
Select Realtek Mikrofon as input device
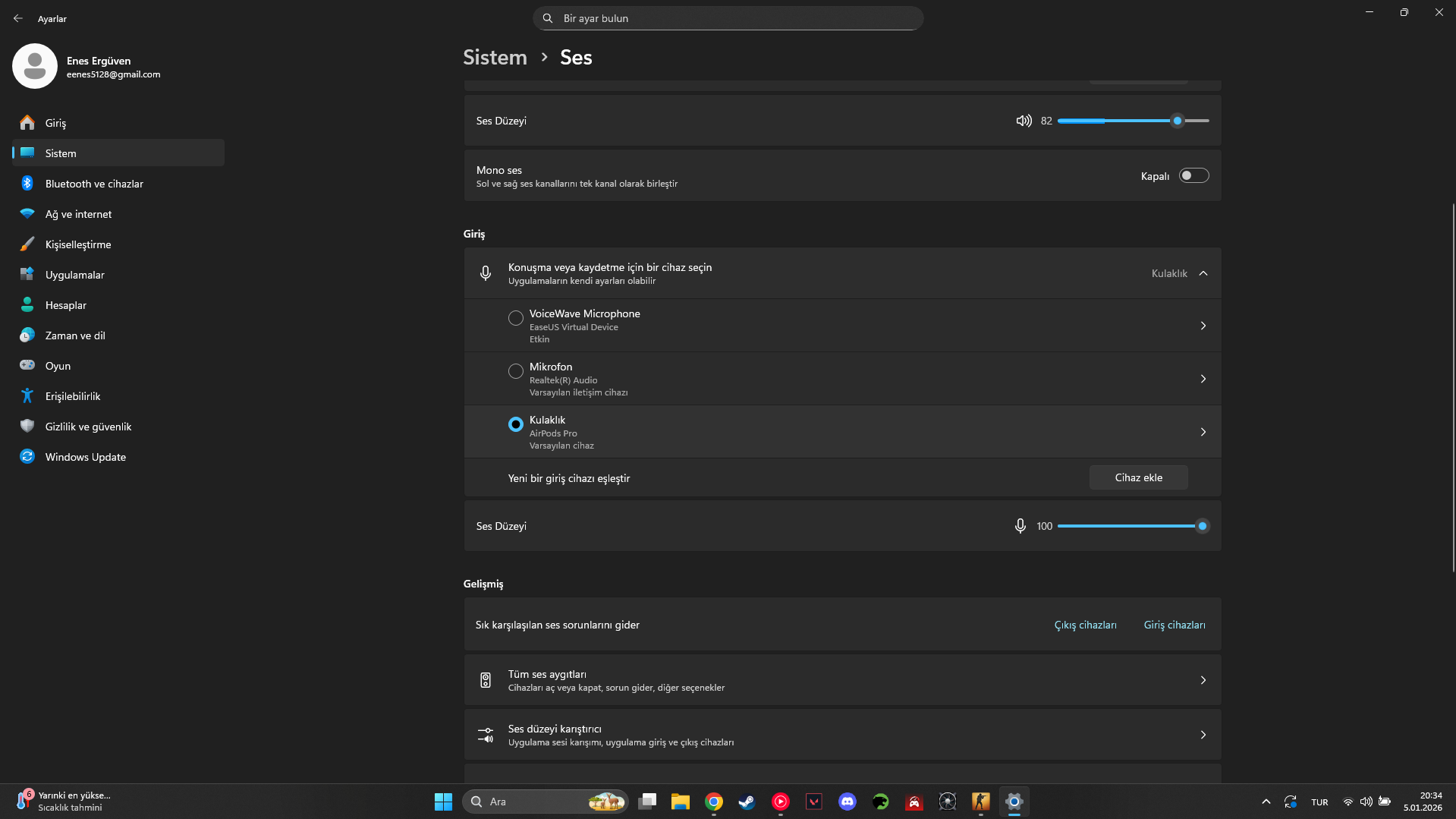click(x=516, y=371)
